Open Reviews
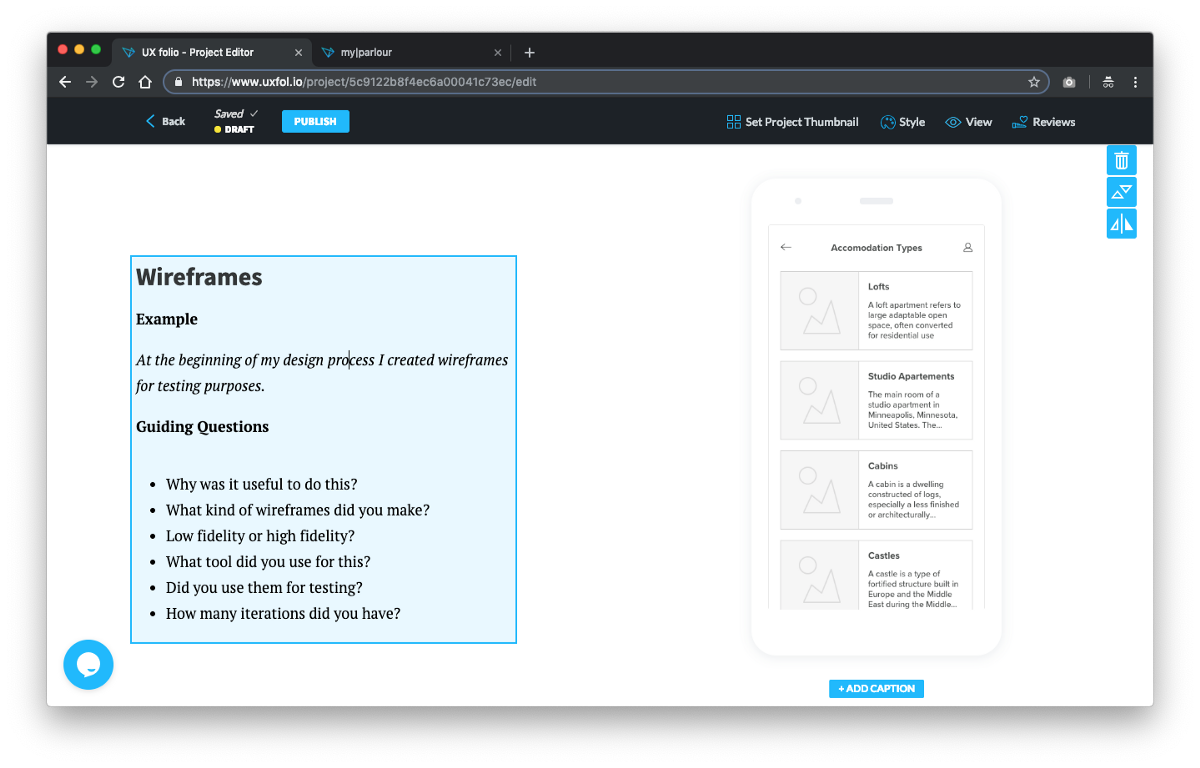1200x768 pixels. click(x=1043, y=122)
